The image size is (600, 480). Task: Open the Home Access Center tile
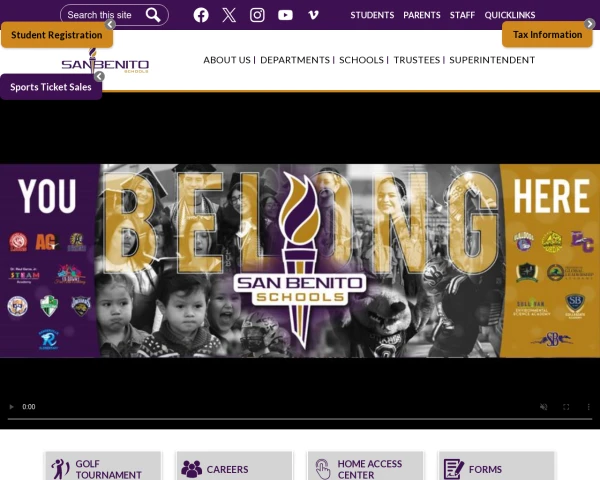365,466
